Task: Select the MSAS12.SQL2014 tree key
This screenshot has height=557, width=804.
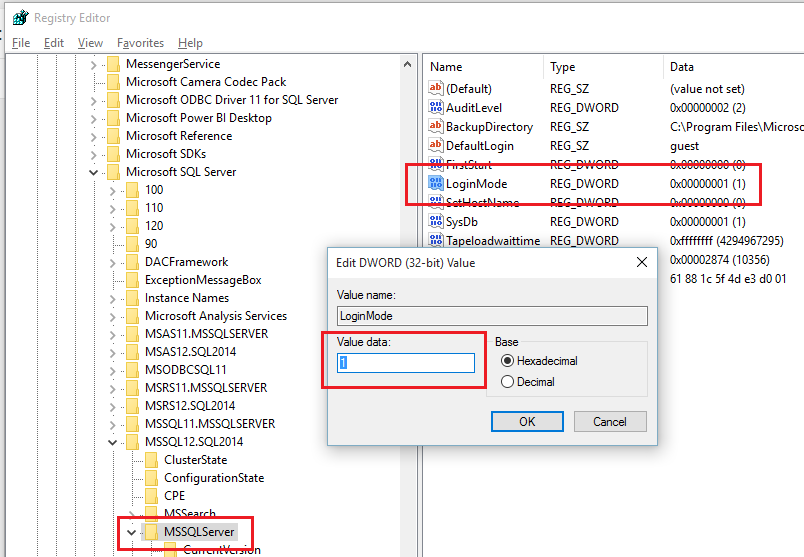Action: pos(190,351)
